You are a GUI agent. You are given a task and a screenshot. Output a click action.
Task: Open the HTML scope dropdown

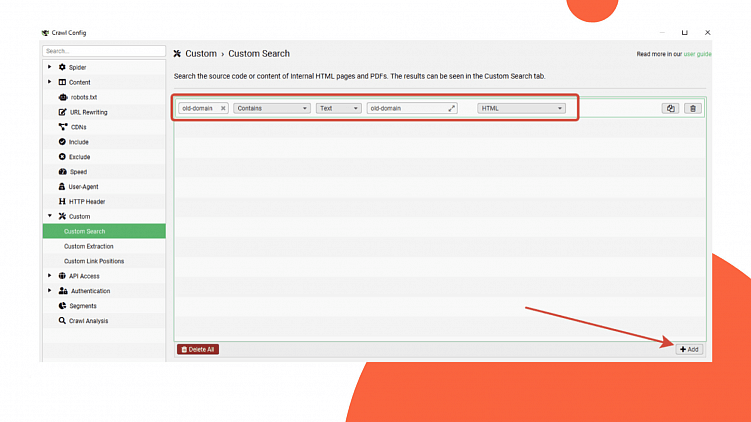[521, 108]
